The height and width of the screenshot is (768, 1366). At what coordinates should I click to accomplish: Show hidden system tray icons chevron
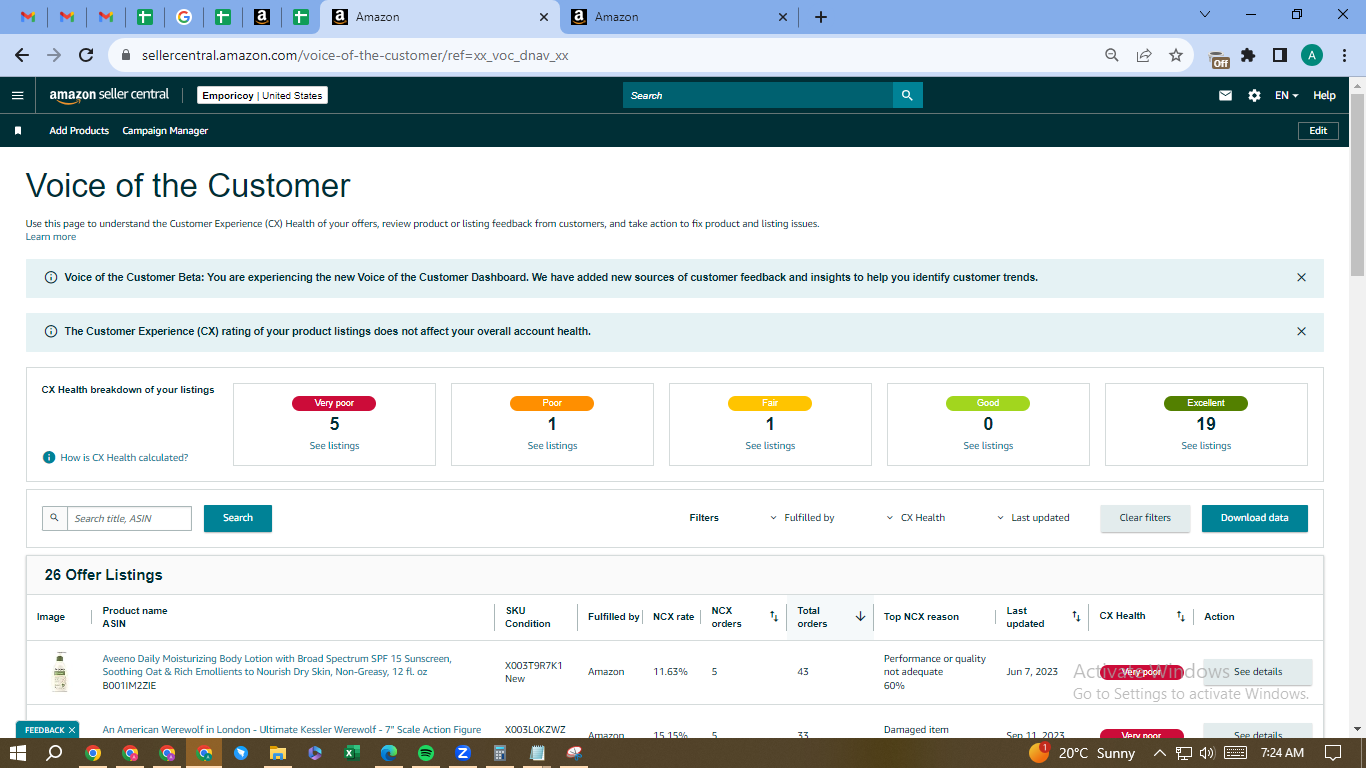pos(1160,753)
